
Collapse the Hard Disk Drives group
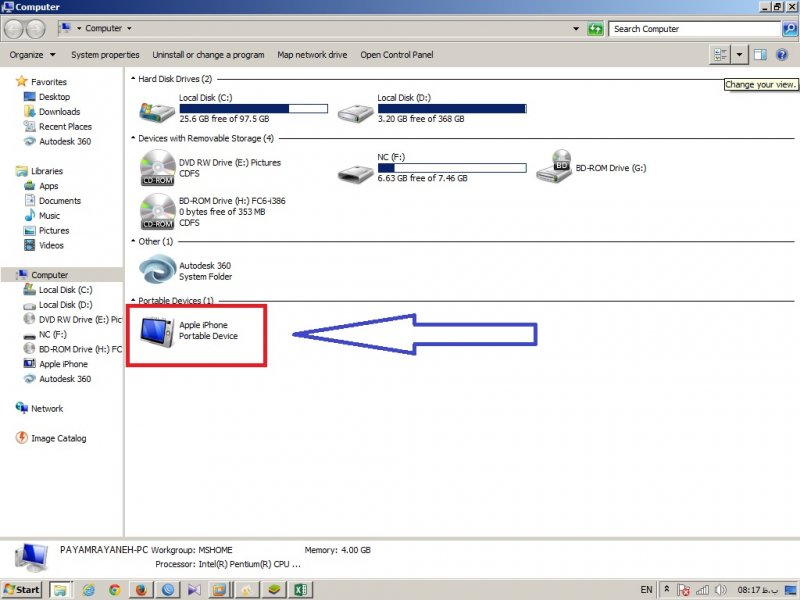(x=133, y=79)
